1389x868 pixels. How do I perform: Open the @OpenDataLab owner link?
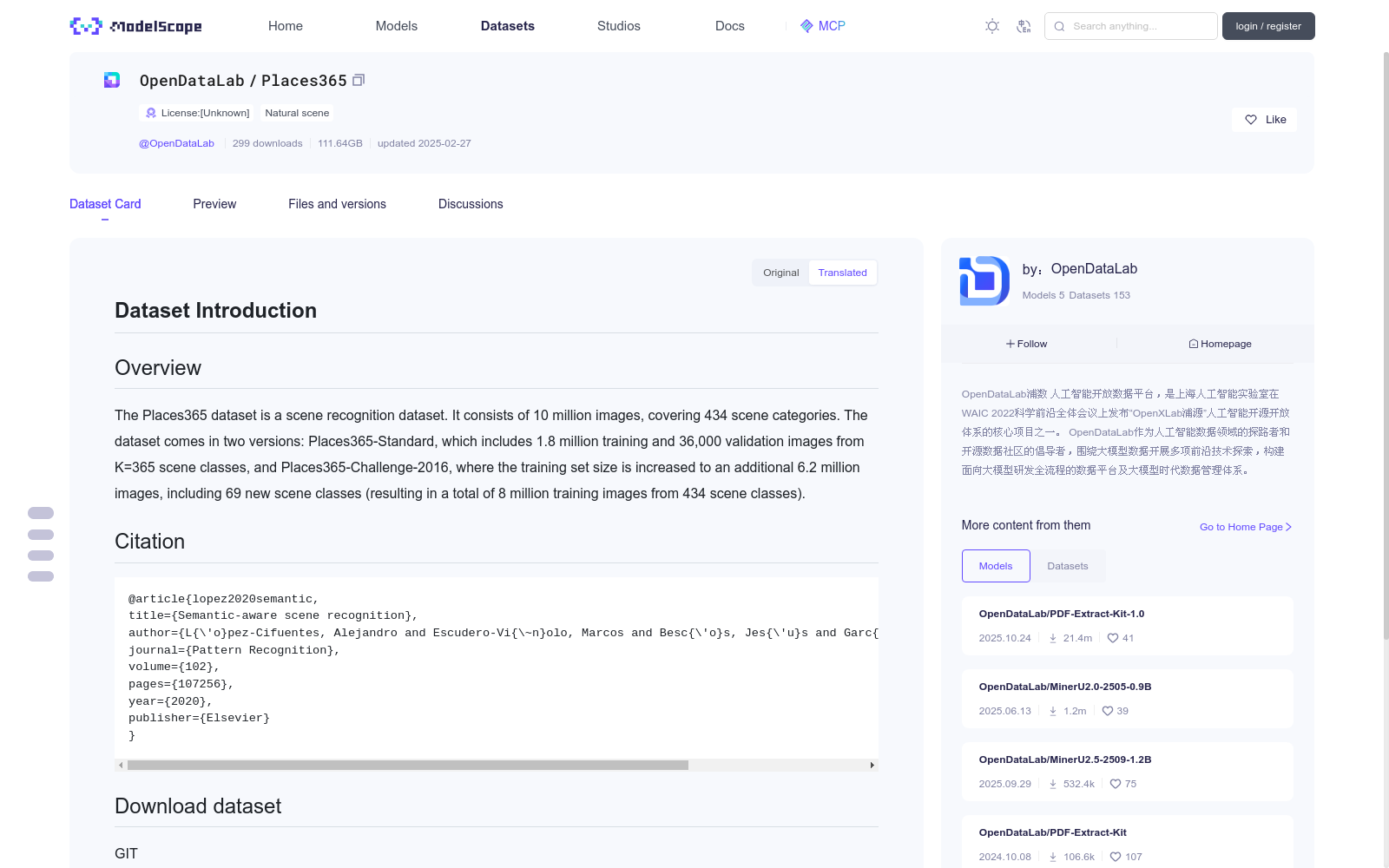(176, 143)
